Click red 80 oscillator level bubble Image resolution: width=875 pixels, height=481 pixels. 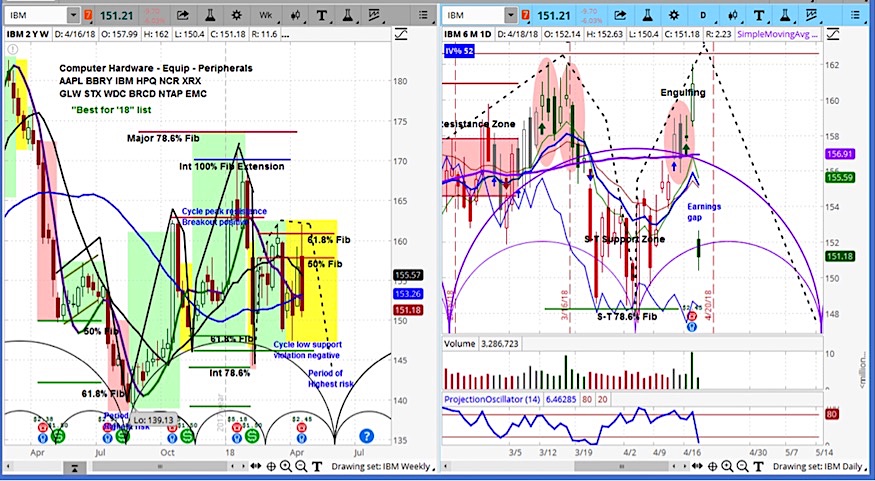click(831, 414)
